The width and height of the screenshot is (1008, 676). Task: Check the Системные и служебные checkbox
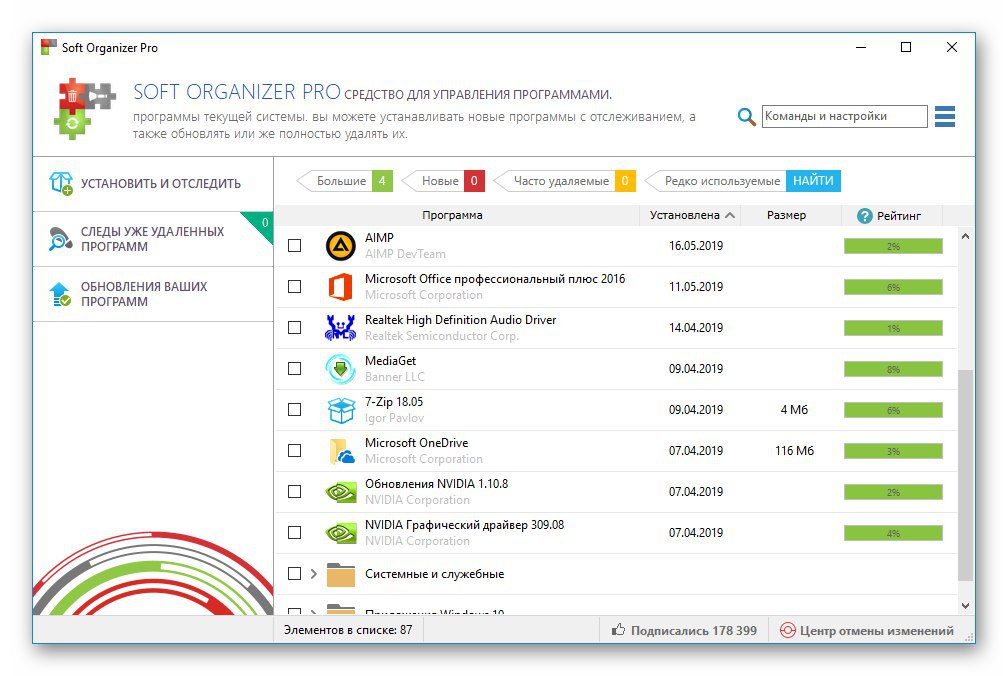coord(294,574)
